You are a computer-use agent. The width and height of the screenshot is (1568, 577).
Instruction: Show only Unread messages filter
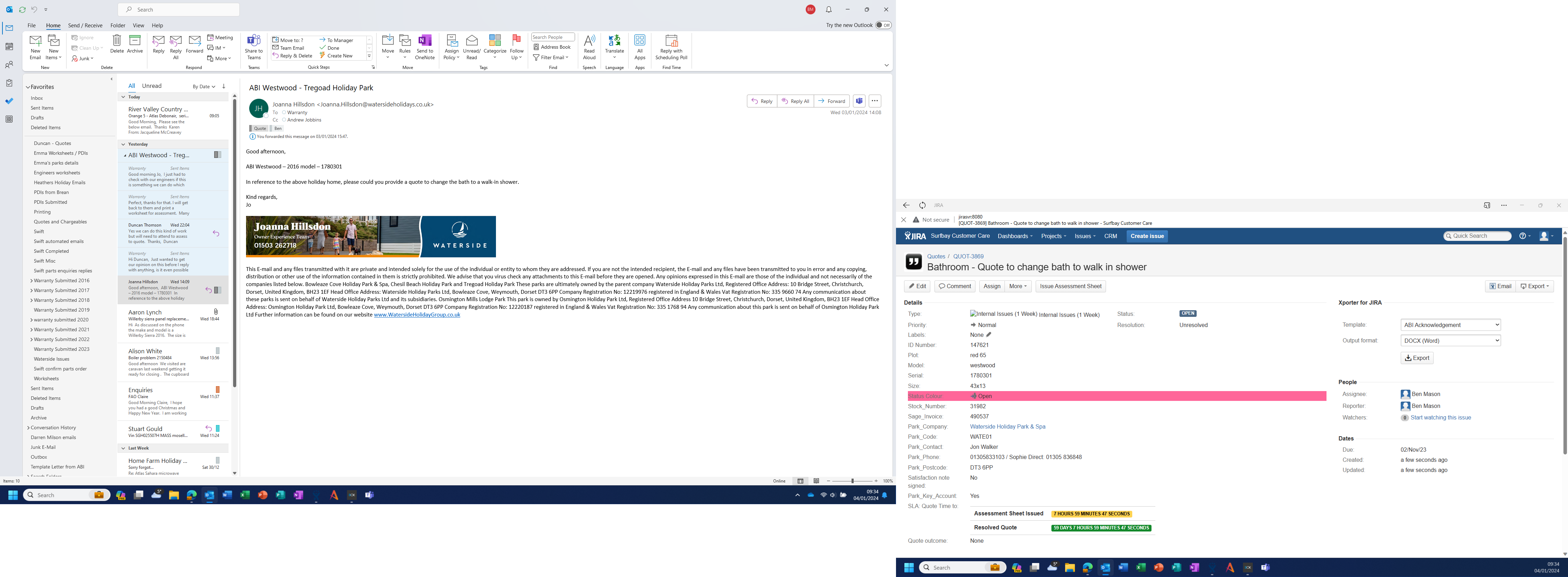(x=152, y=86)
